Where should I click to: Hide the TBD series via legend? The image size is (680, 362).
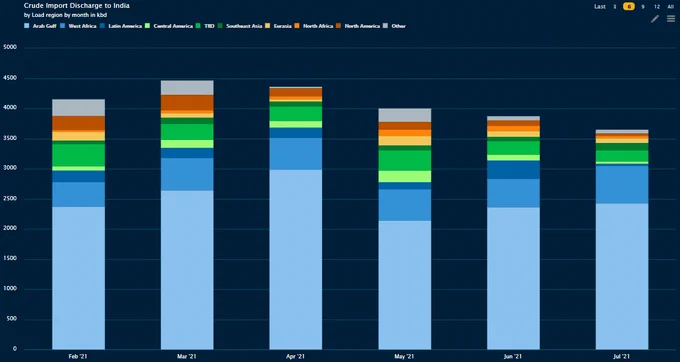[205, 26]
